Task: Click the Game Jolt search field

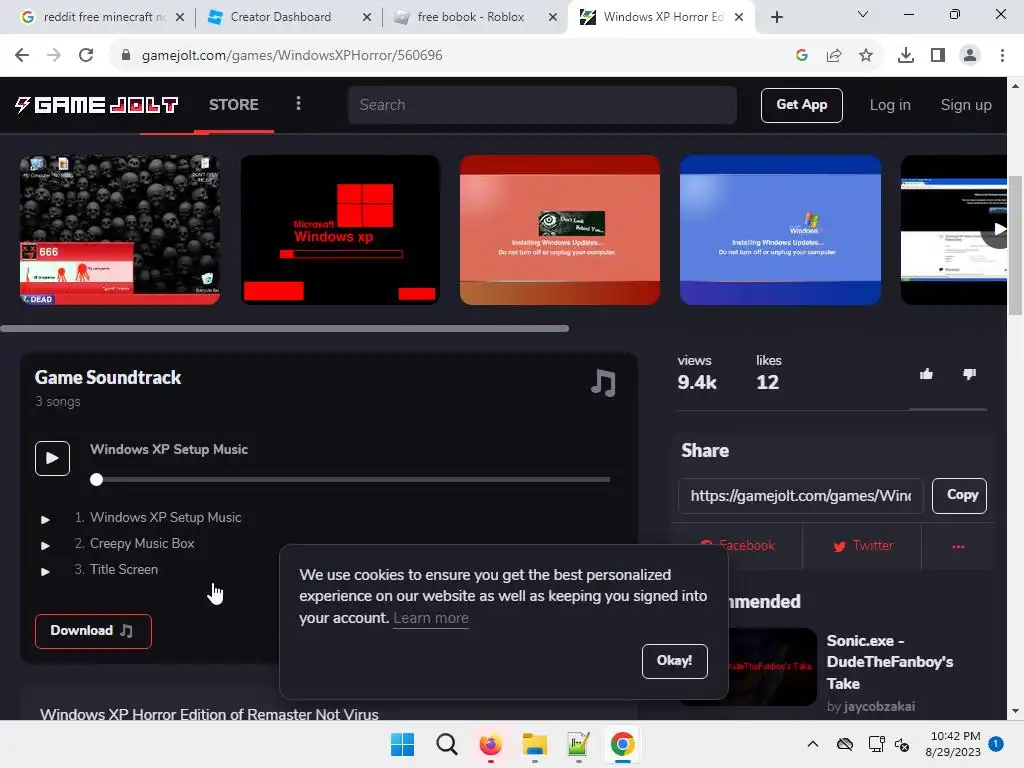Action: [543, 105]
